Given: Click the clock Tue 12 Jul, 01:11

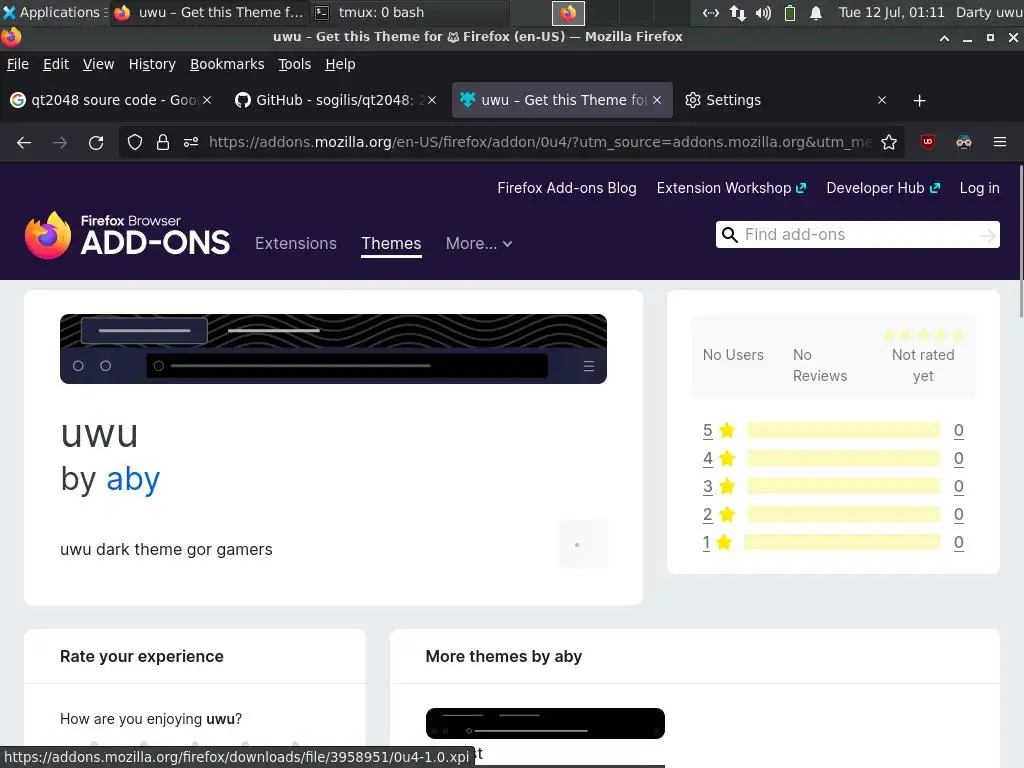Looking at the screenshot, I should [x=891, y=12].
